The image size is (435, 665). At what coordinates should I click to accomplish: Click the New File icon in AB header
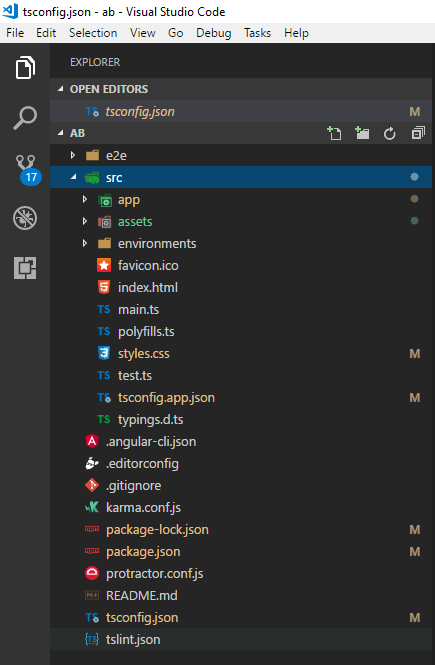click(x=334, y=133)
